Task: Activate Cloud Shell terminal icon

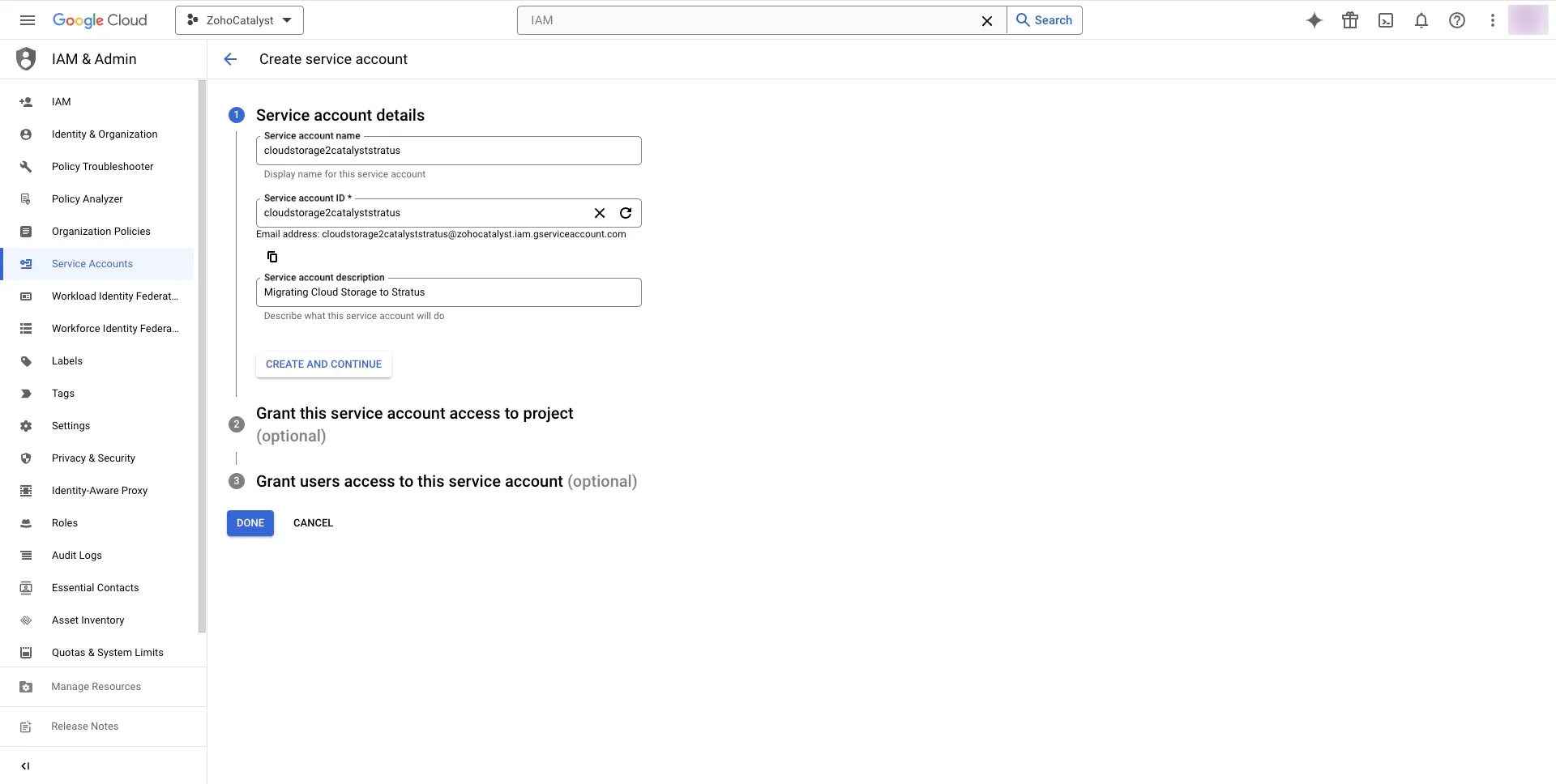Action: click(x=1386, y=20)
